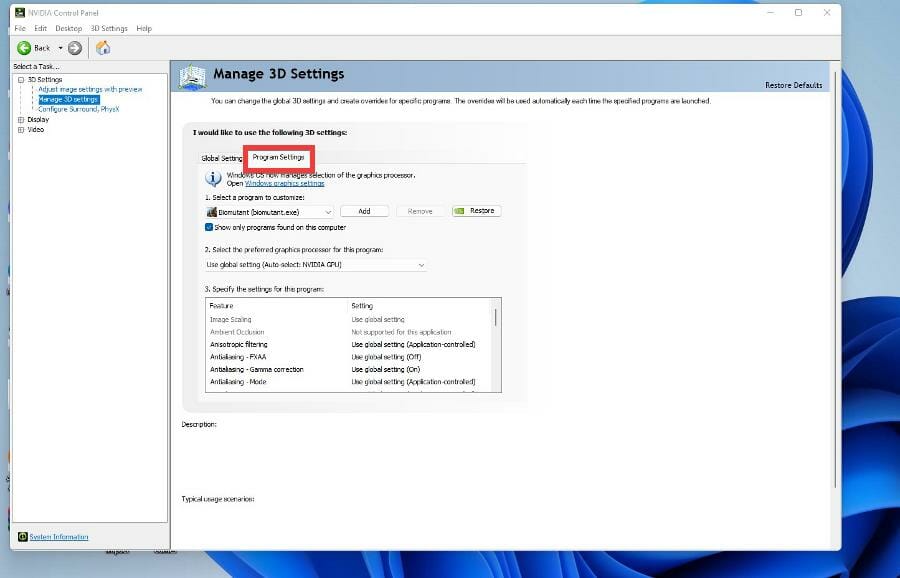Select Manage 3D settings in tree
900x578 pixels.
point(68,99)
